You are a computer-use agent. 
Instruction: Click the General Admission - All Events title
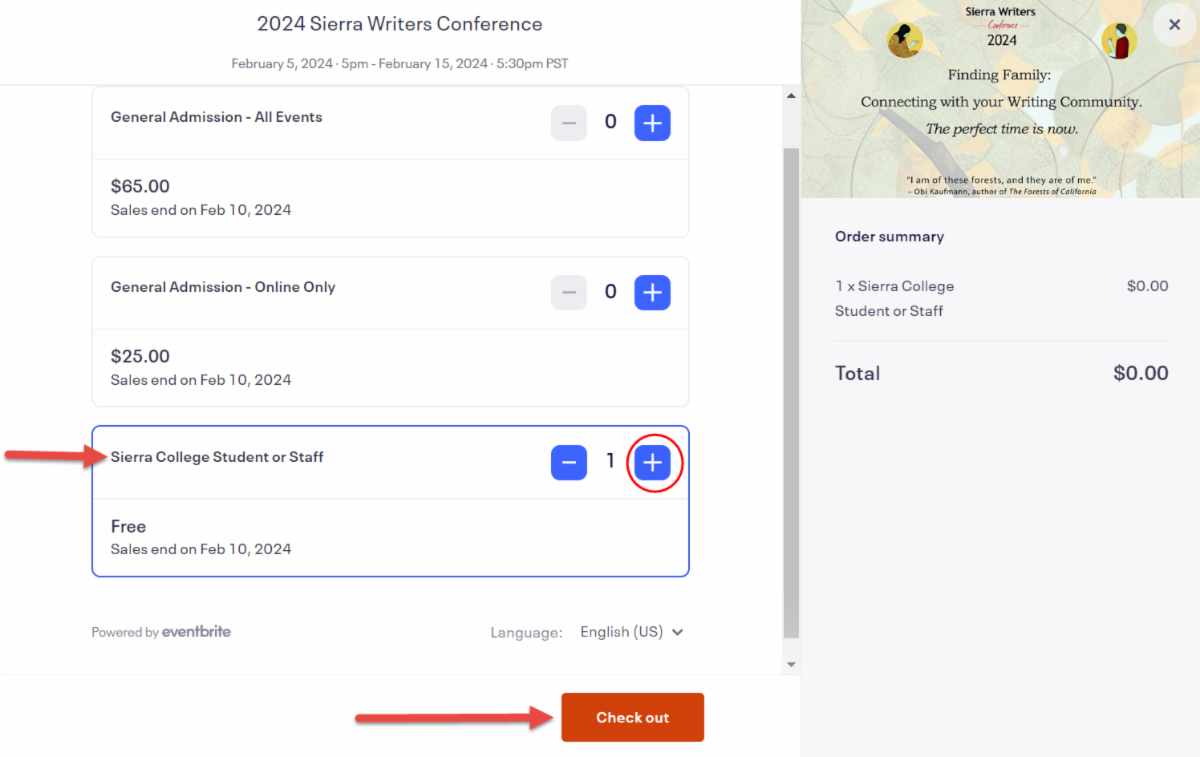(216, 117)
